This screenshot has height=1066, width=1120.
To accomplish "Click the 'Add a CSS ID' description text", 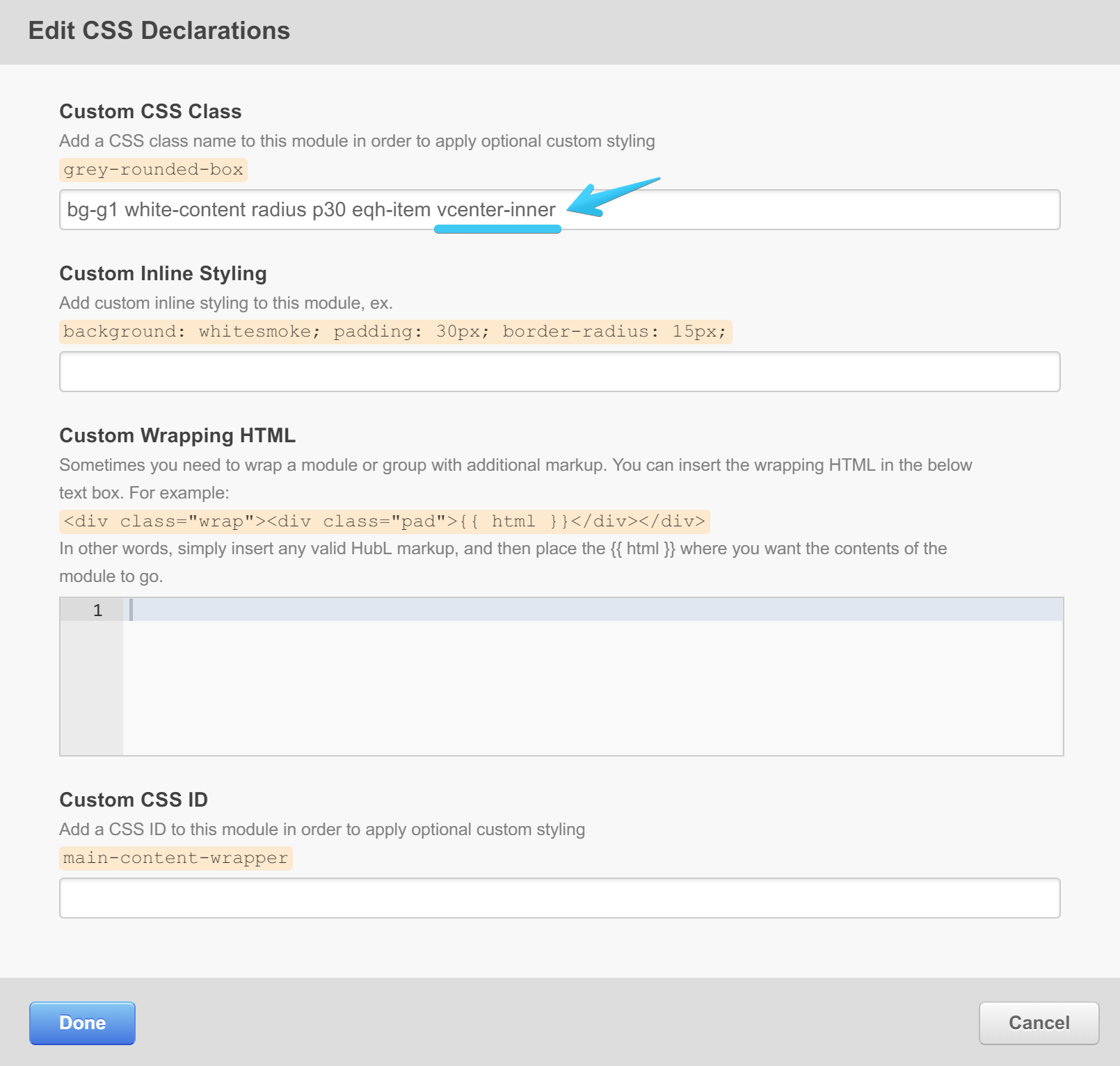I will tap(322, 830).
